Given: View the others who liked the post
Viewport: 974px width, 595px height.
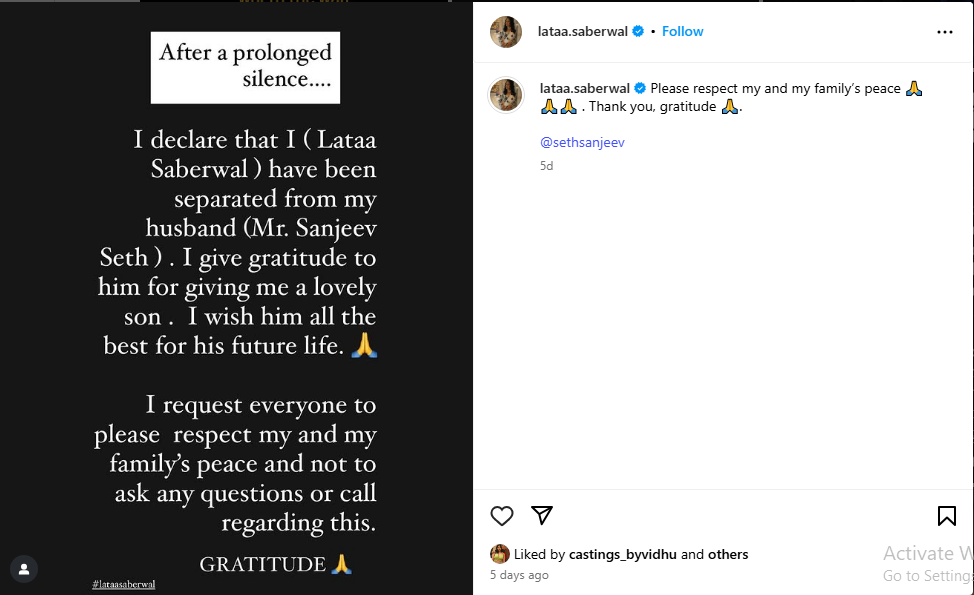Looking at the screenshot, I should coord(728,554).
